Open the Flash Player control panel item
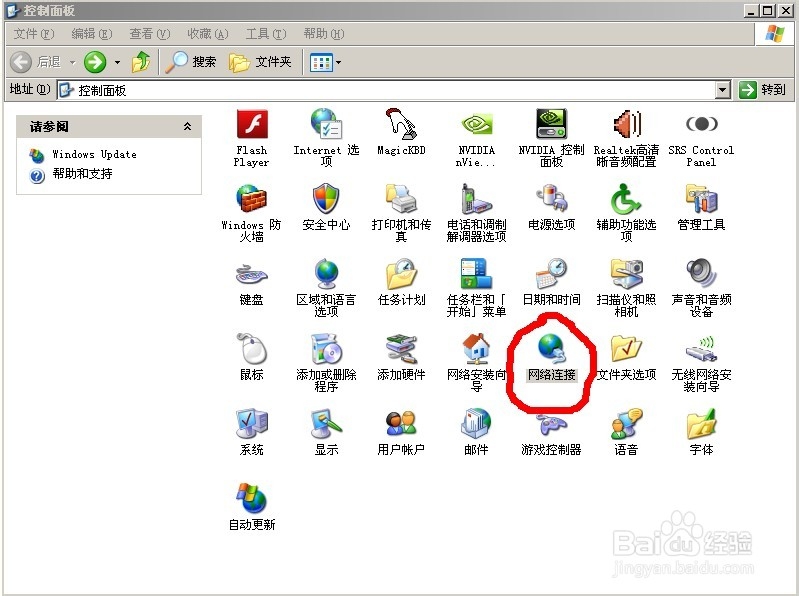The height and width of the screenshot is (596, 799). coord(252,124)
